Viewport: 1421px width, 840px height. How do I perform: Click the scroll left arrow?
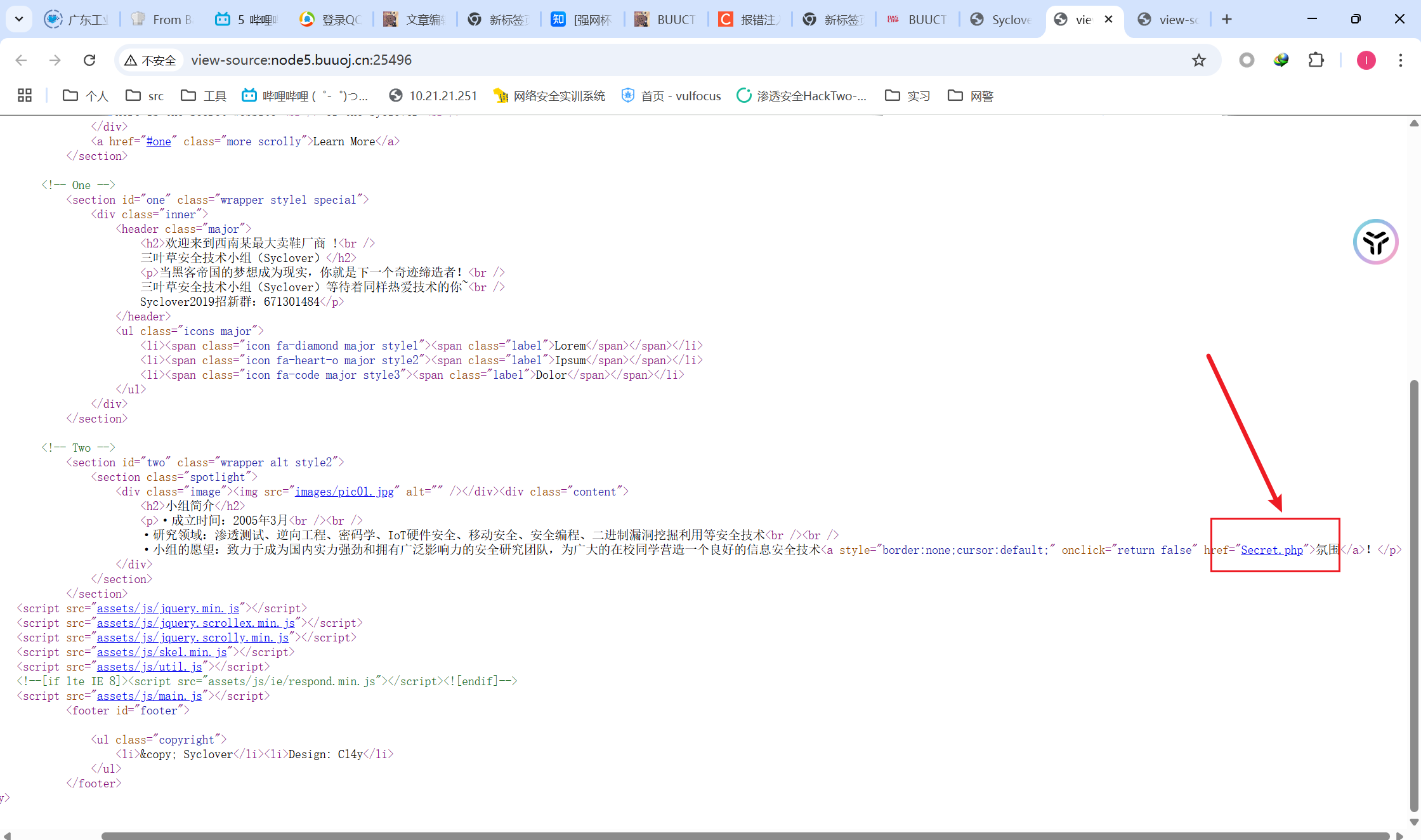7,836
